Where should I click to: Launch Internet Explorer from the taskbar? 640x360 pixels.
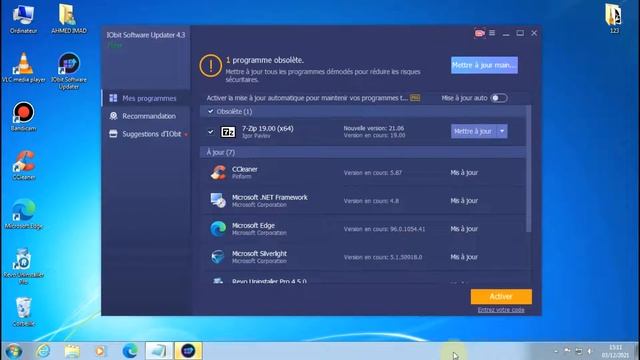[43, 351]
